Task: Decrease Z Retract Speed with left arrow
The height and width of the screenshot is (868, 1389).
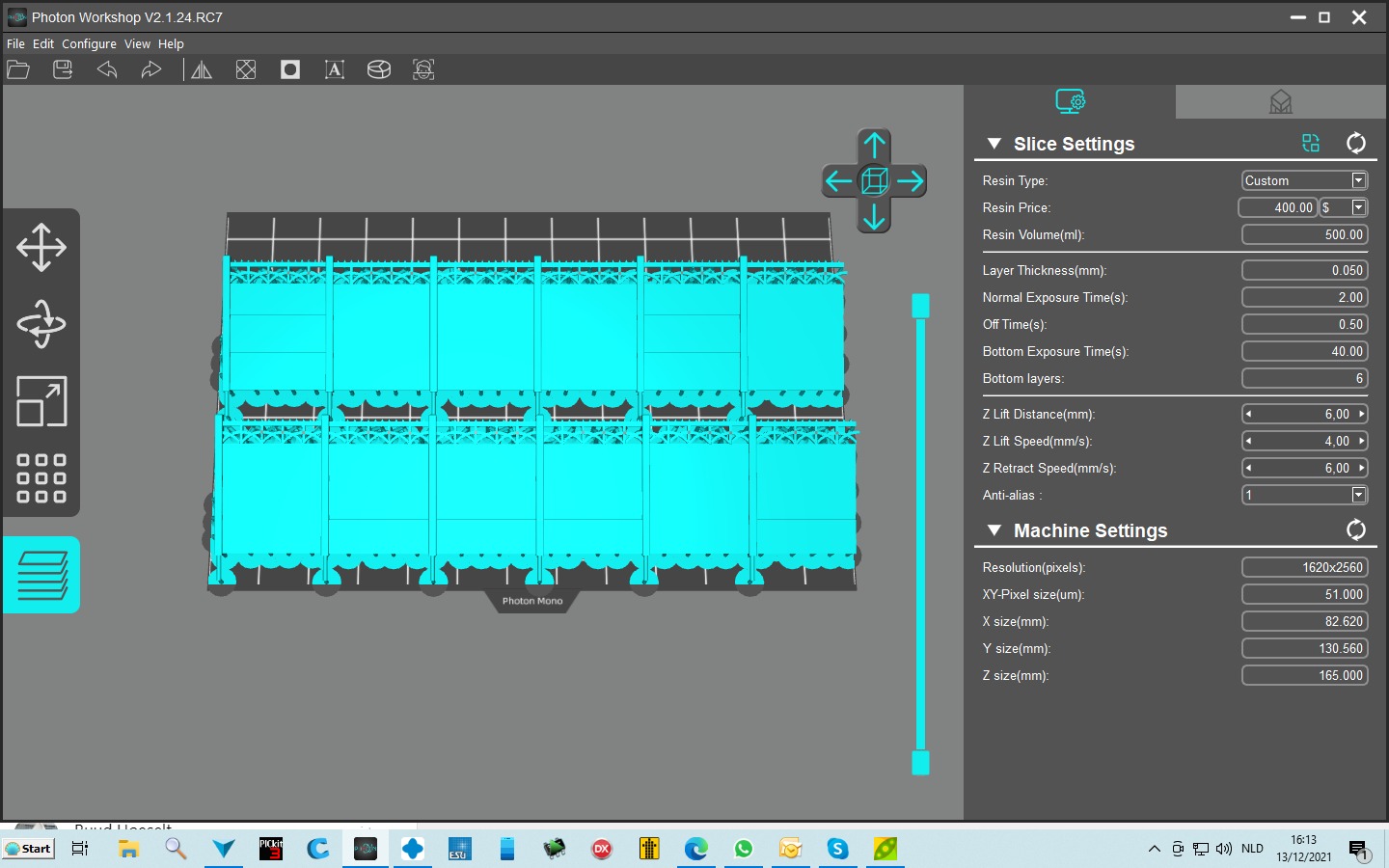Action: click(1248, 468)
